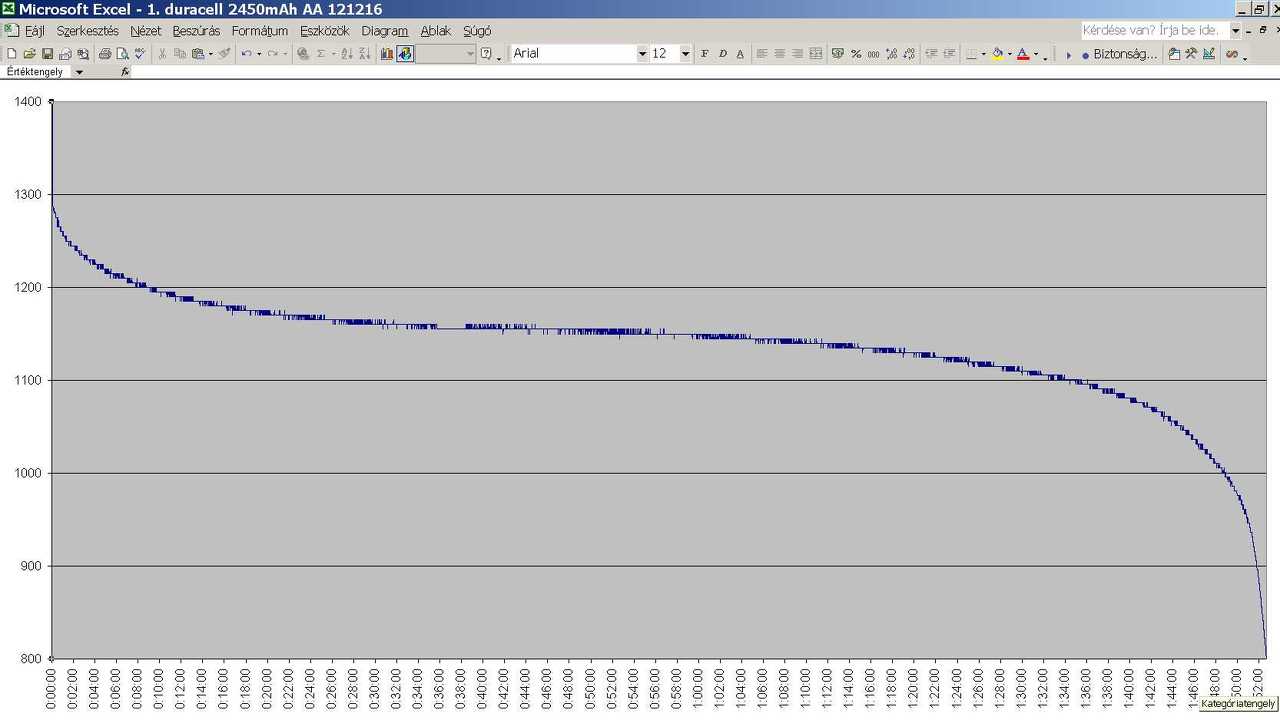The height and width of the screenshot is (720, 1280).
Task: Select the chart plot area
Action: [659, 380]
